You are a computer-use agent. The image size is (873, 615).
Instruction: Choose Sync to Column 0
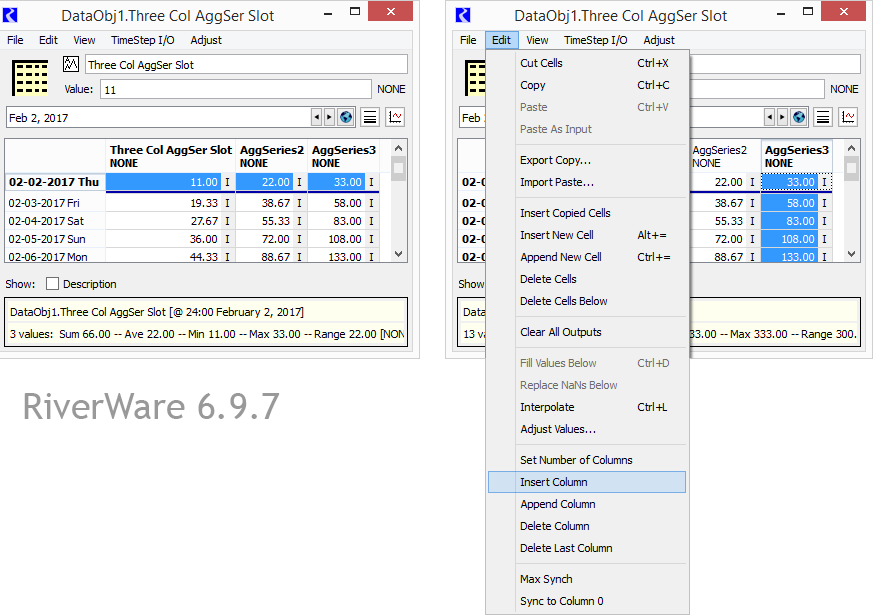pyautogui.click(x=587, y=601)
